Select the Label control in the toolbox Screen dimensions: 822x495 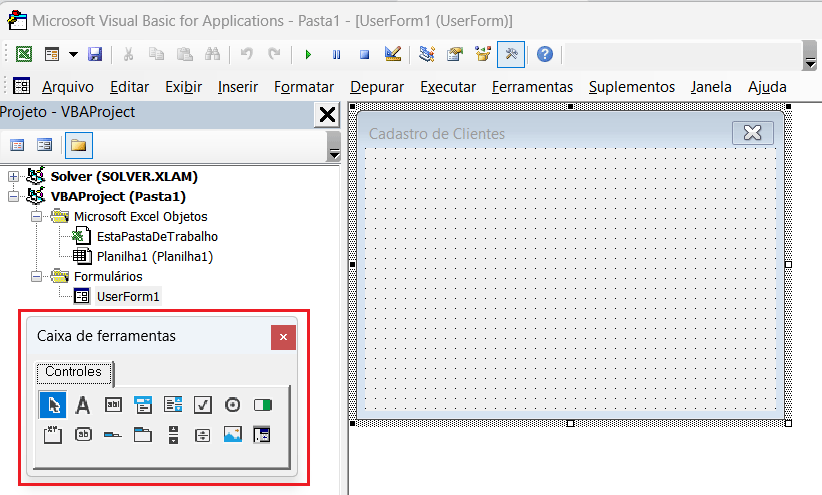pos(83,405)
